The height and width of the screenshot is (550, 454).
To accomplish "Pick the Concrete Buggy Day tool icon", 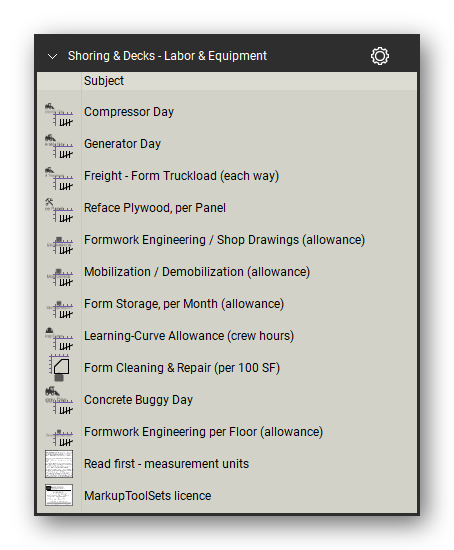I will pyautogui.click(x=59, y=400).
